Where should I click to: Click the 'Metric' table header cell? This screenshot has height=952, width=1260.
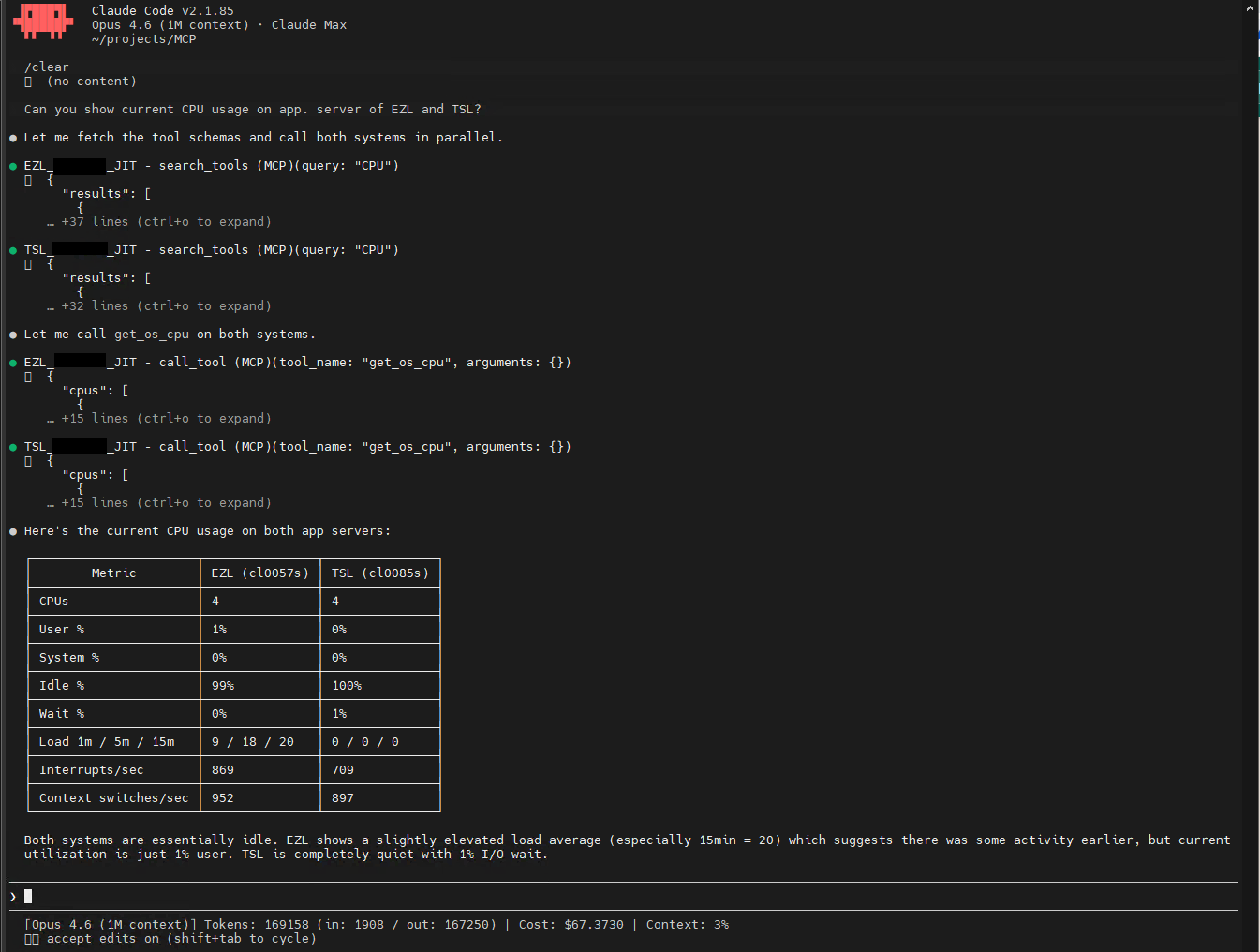(114, 573)
